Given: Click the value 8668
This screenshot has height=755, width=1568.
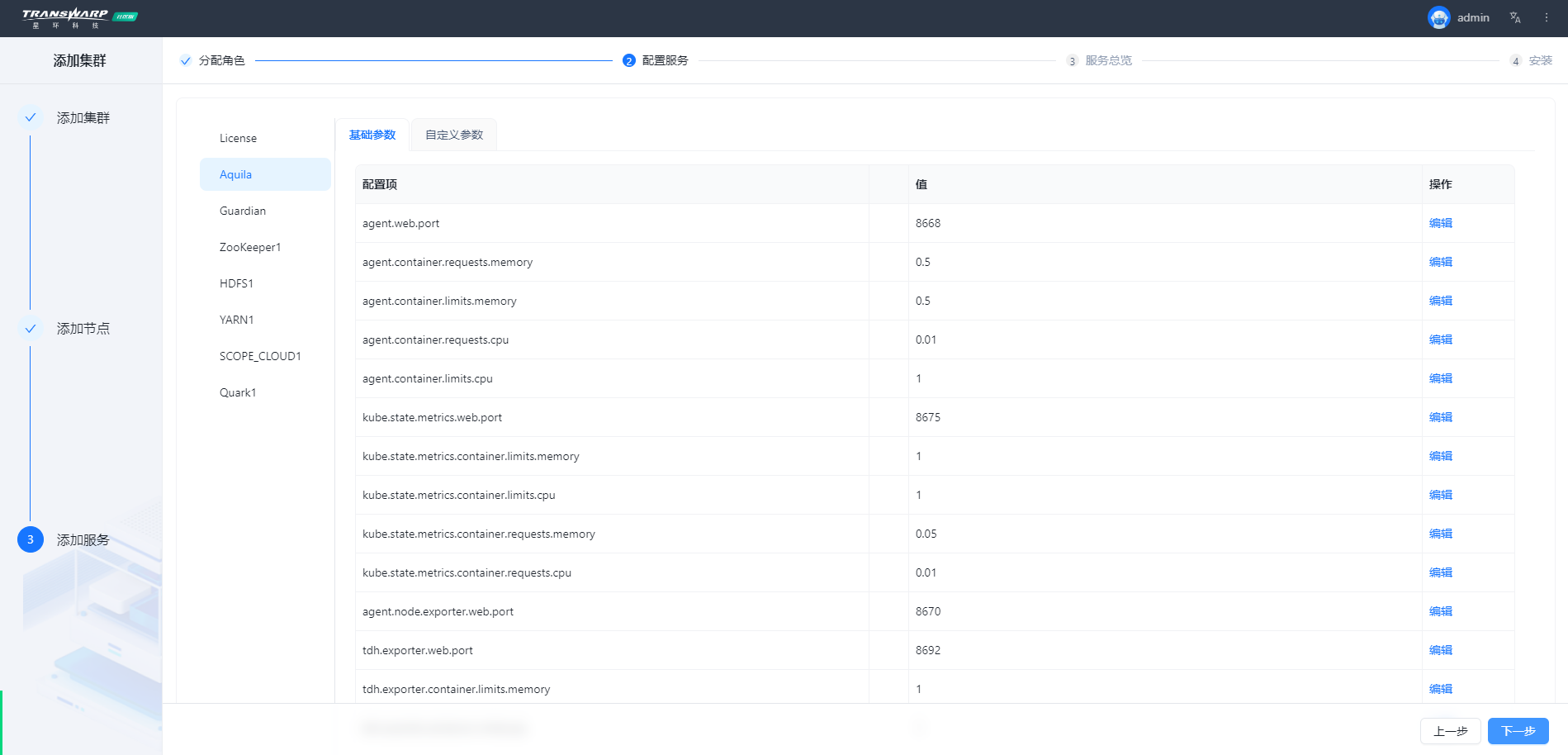Looking at the screenshot, I should click(928, 223).
